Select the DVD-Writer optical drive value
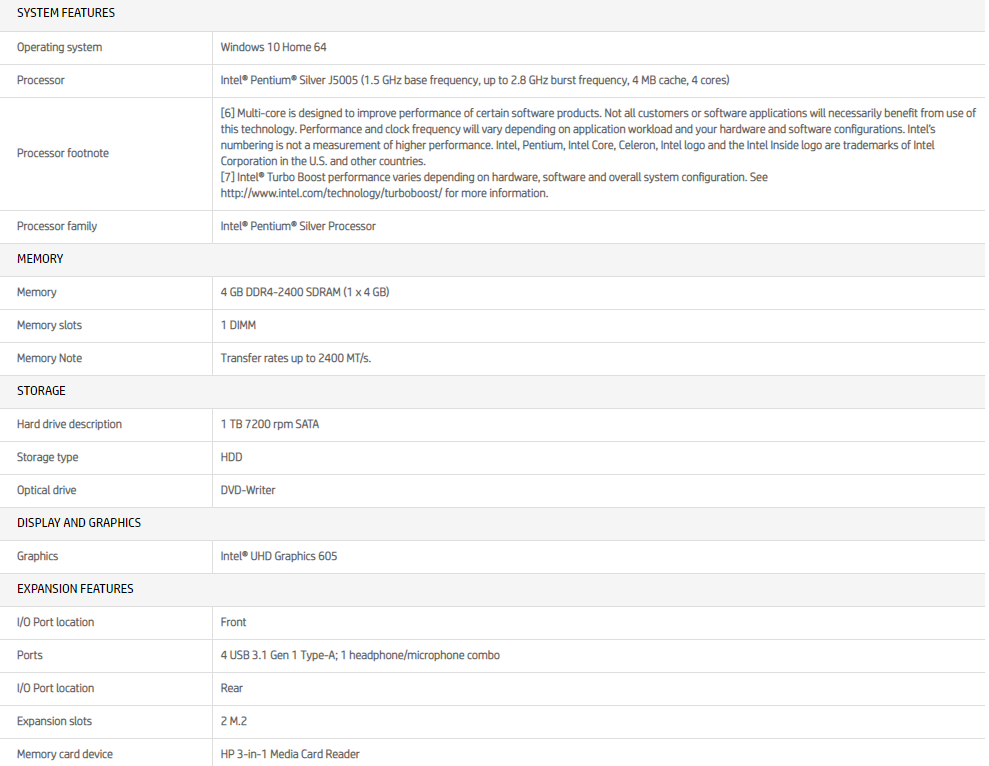This screenshot has height=766, width=989. point(248,490)
